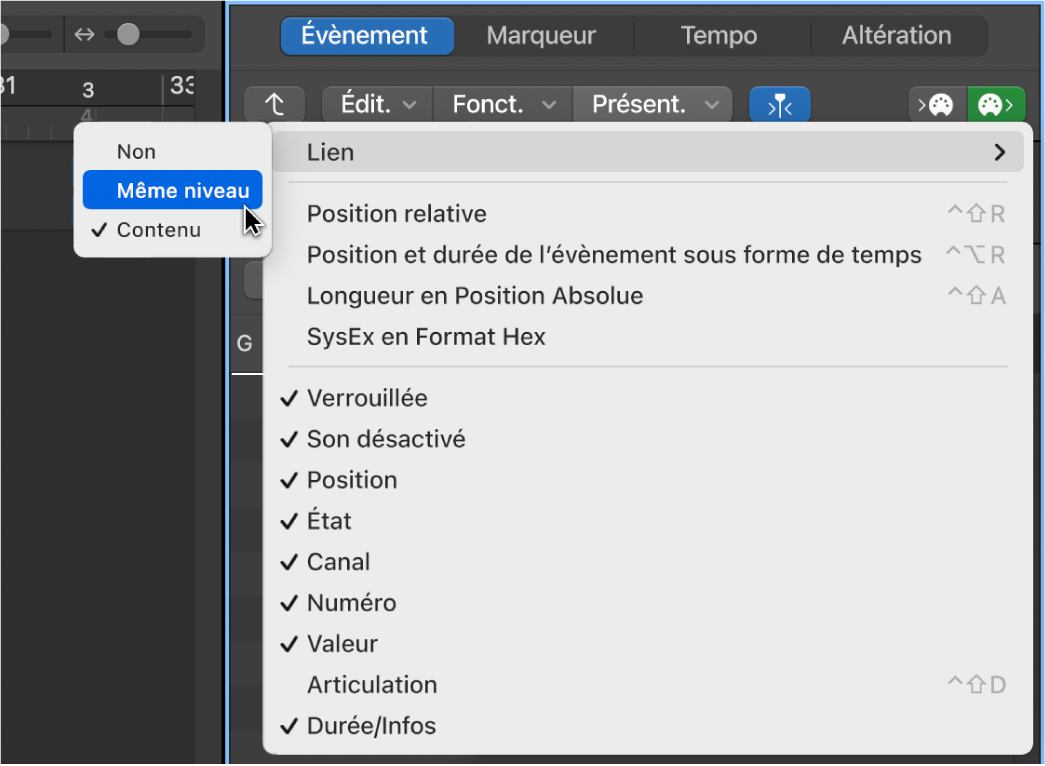This screenshot has height=766, width=1045.
Task: Switch to the Tempo tab
Action: click(x=718, y=36)
